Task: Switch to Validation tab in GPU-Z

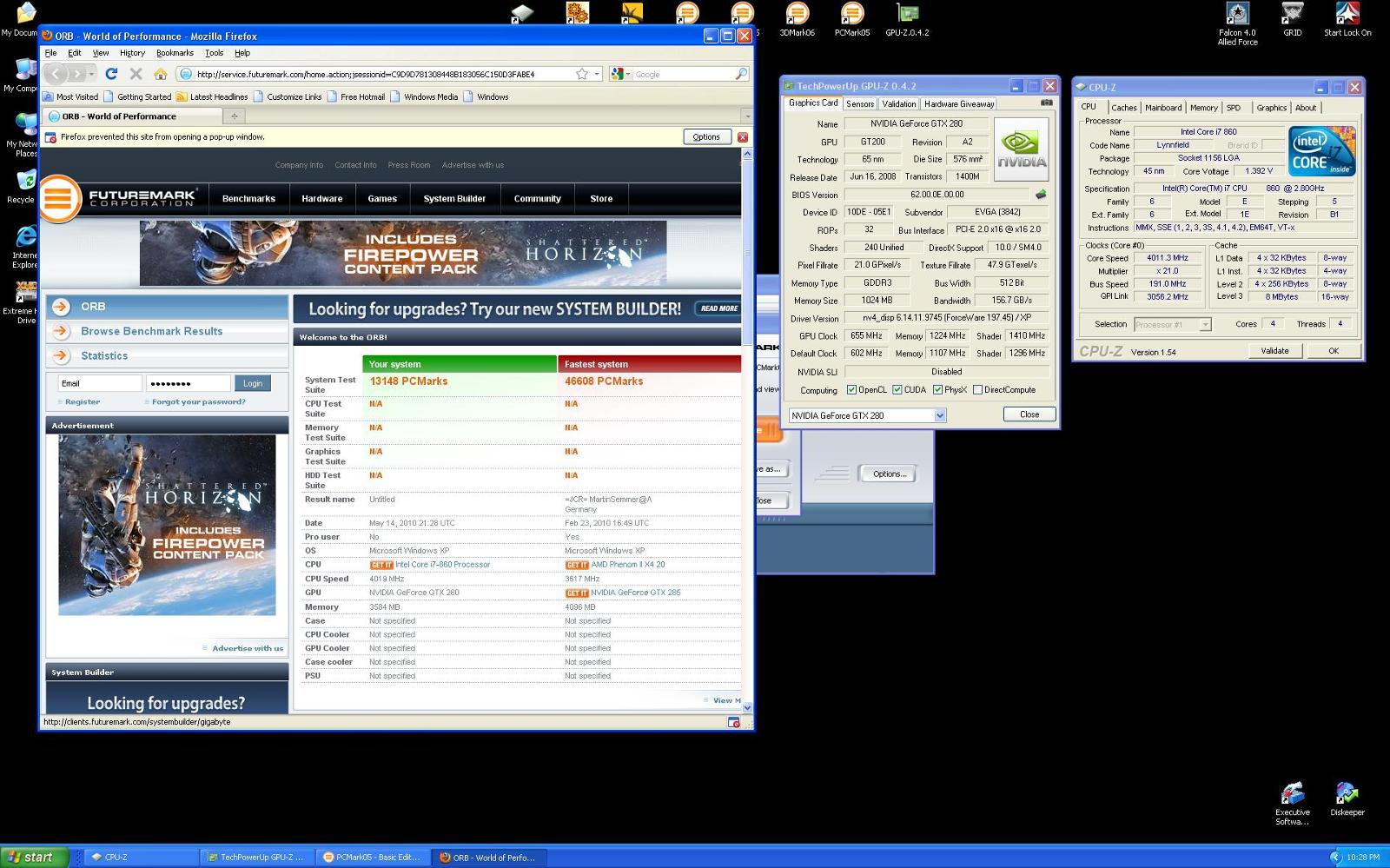Action: point(898,103)
